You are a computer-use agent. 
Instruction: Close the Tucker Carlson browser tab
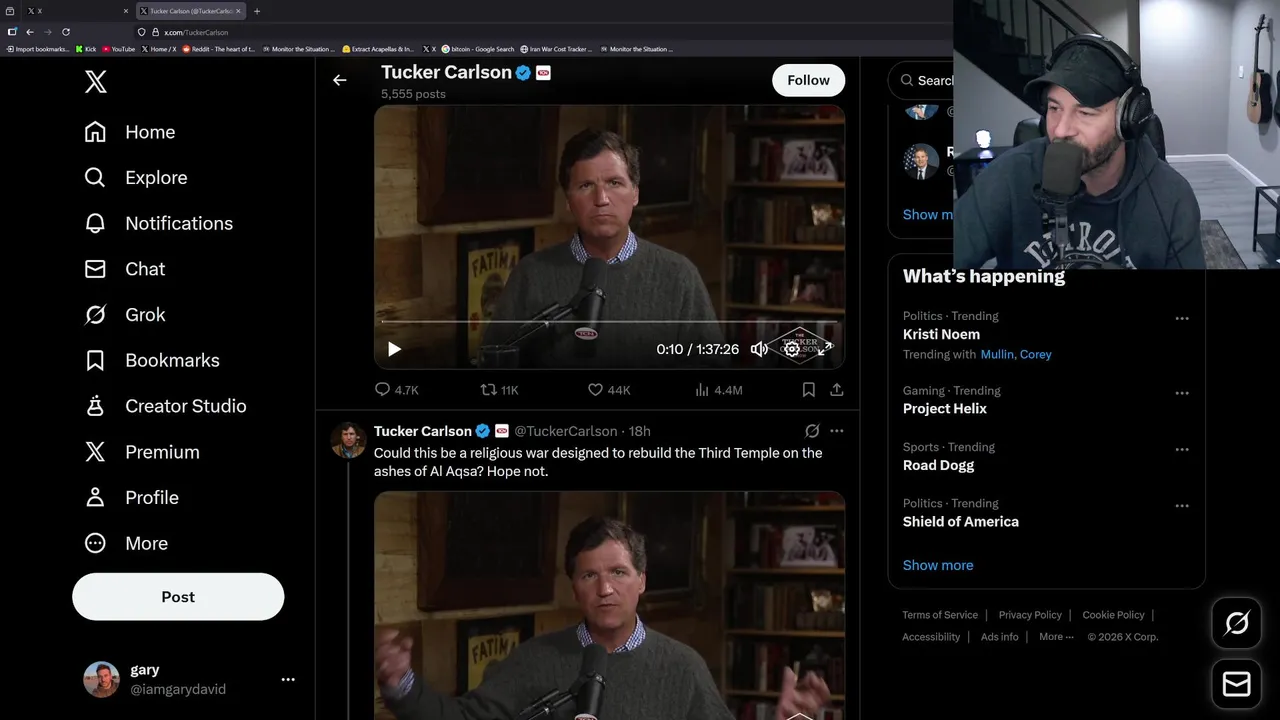pyautogui.click(x=238, y=11)
